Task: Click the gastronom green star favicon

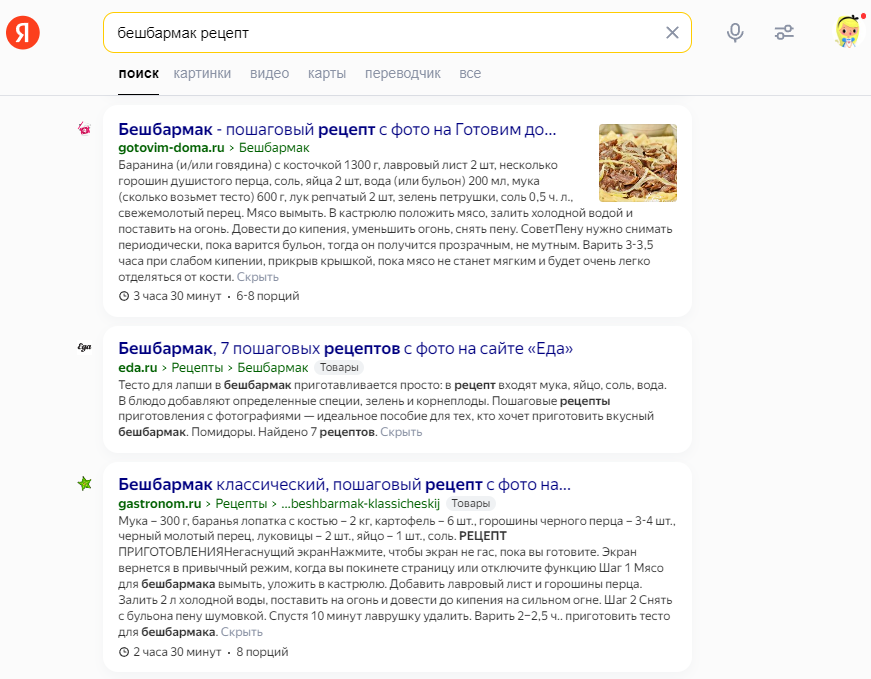Action: click(x=85, y=484)
